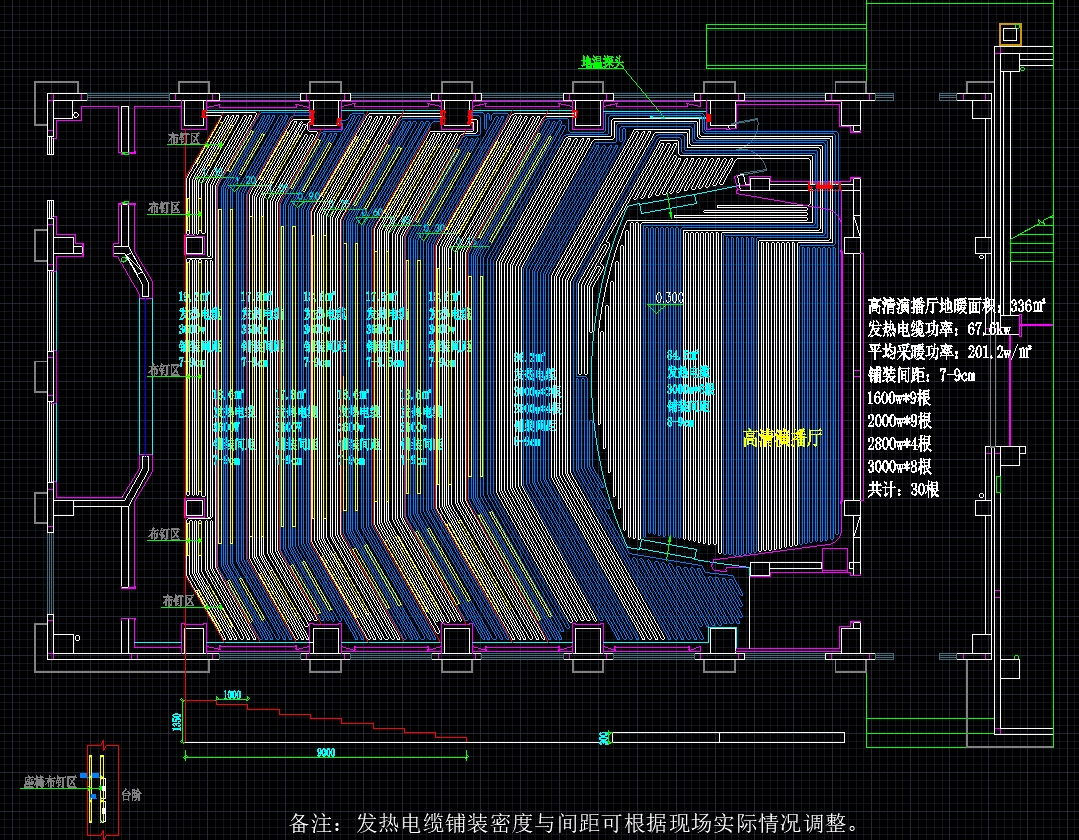
Task: Select the 地温探头 sensor label
Action: point(602,62)
